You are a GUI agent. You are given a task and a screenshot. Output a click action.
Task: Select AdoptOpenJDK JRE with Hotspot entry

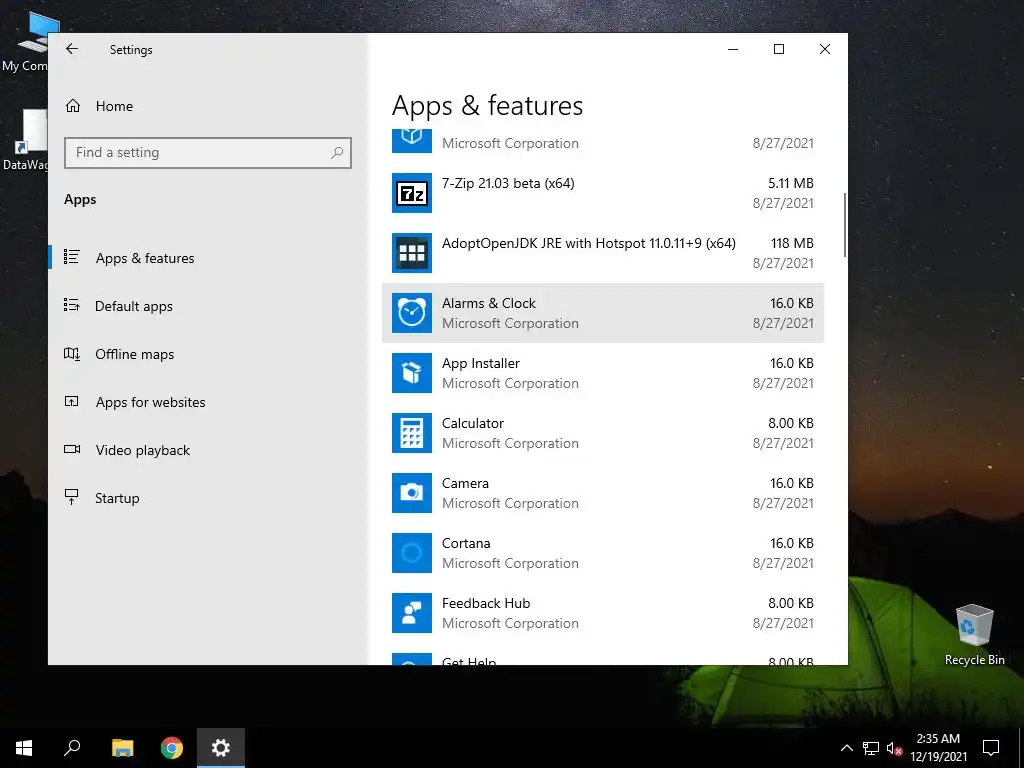pyautogui.click(x=603, y=253)
